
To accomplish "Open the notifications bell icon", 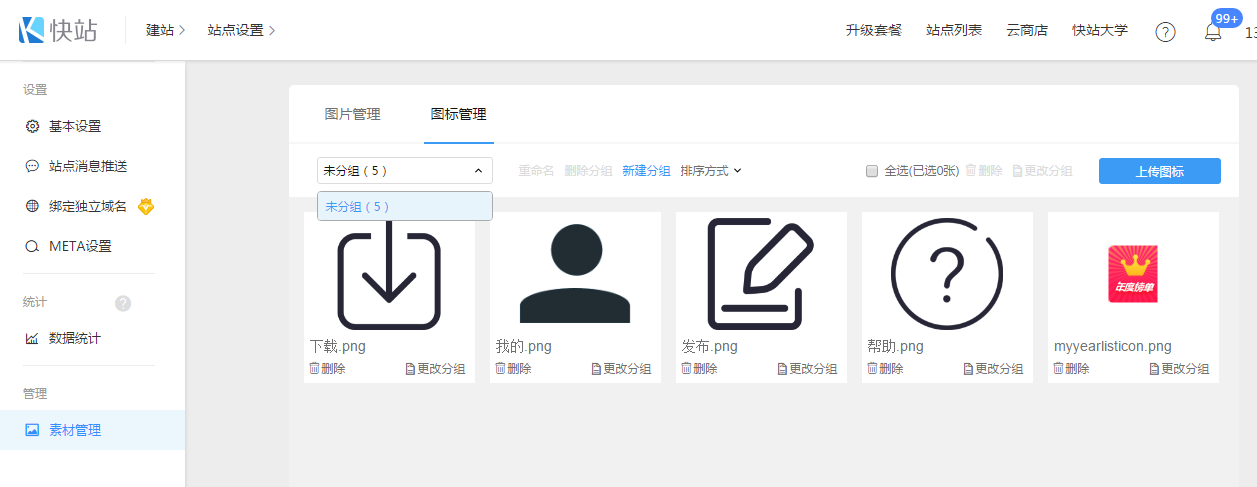I will click(x=1212, y=32).
